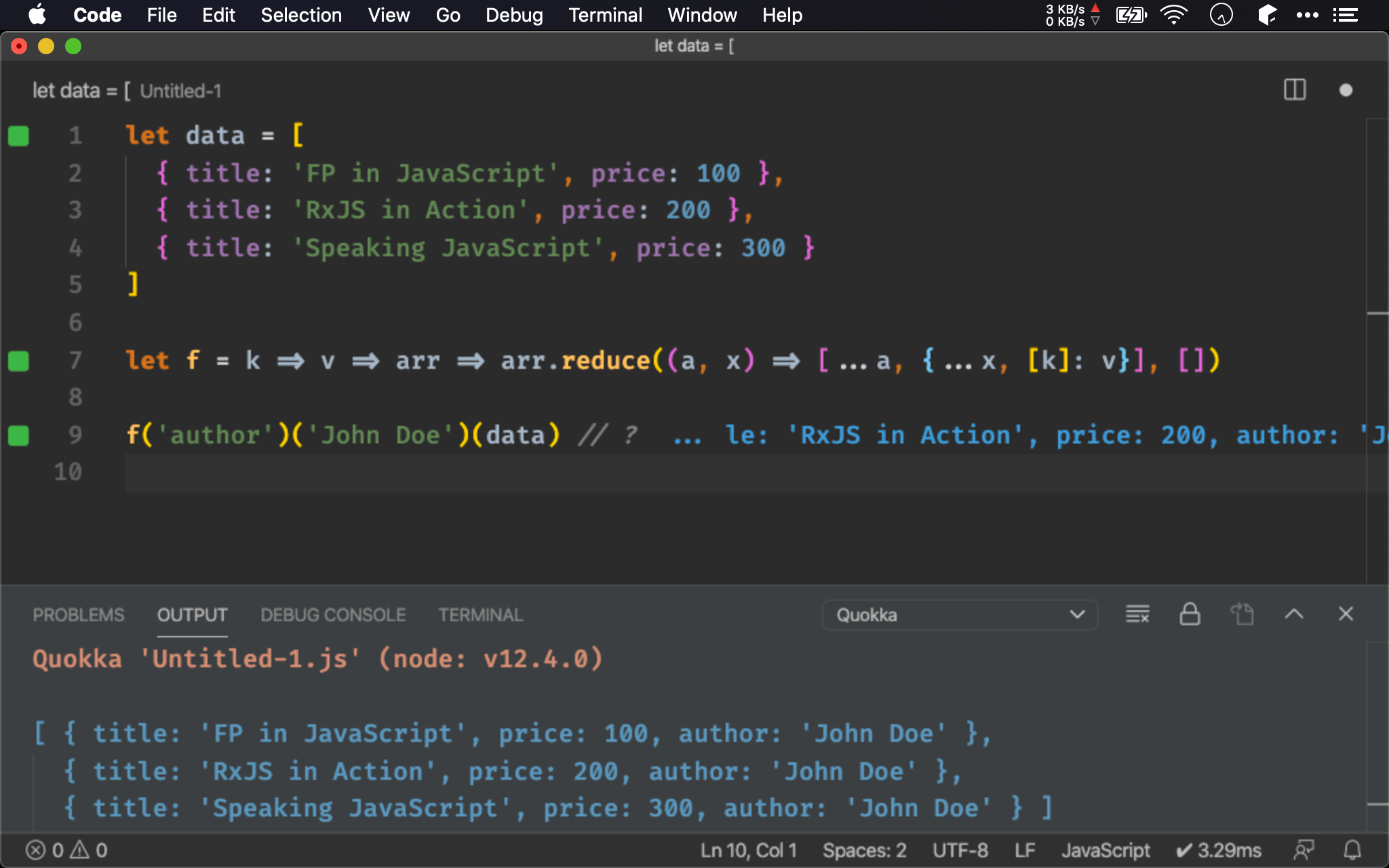Open notifications bell in status bar
Viewport: 1389px width, 868px height.
(1352, 850)
